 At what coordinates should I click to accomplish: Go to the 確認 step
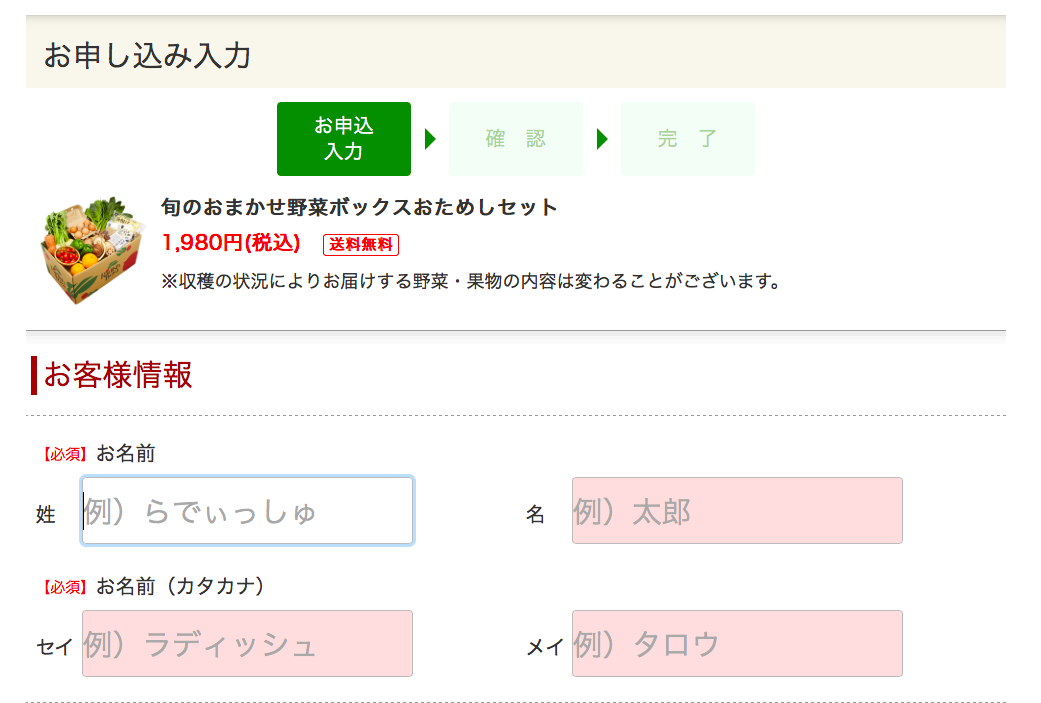pos(516,139)
